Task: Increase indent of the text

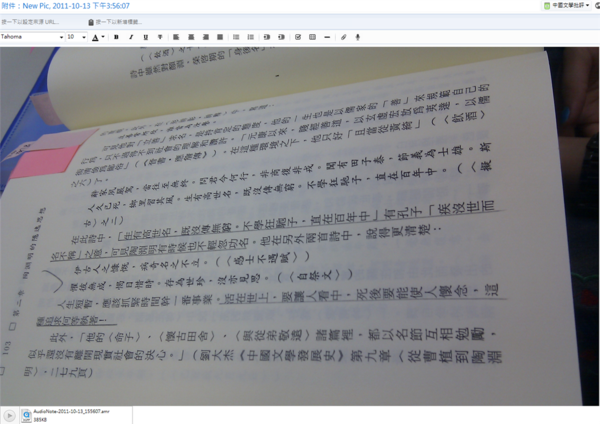Action: click(281, 37)
